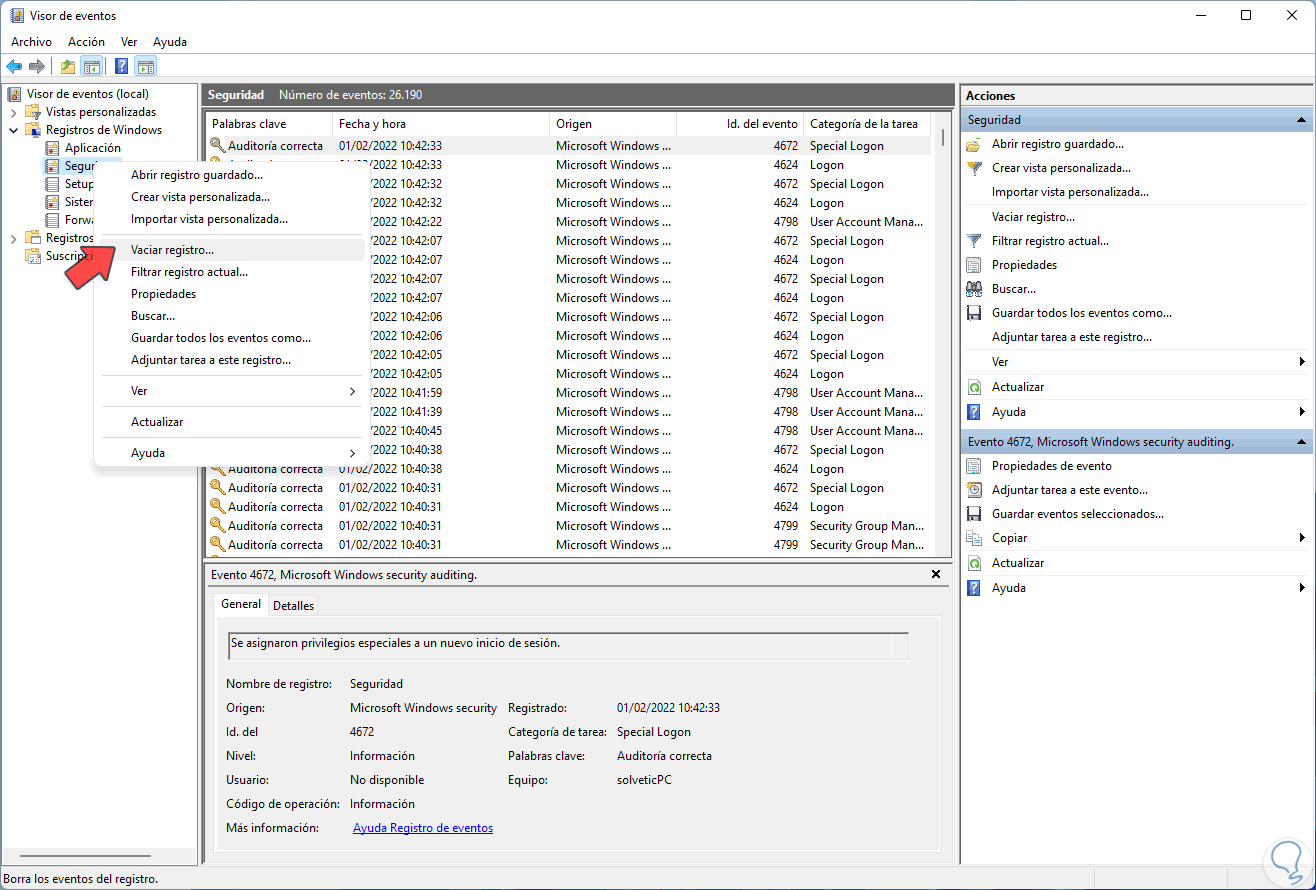Switch to the Detalles tab

click(293, 606)
